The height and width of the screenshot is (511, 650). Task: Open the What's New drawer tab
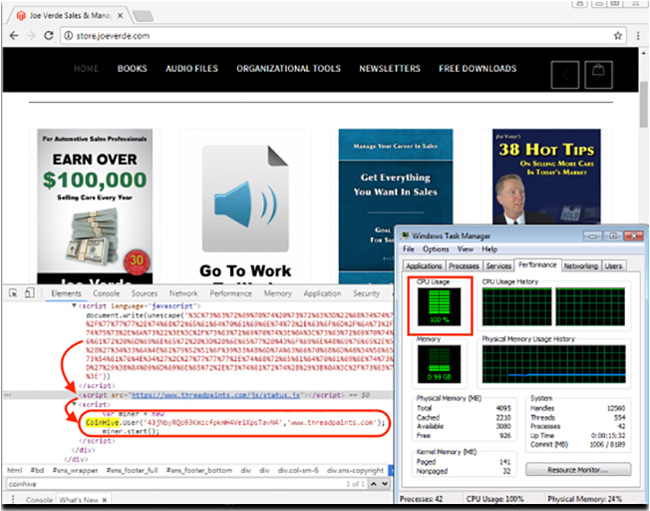click(x=79, y=500)
